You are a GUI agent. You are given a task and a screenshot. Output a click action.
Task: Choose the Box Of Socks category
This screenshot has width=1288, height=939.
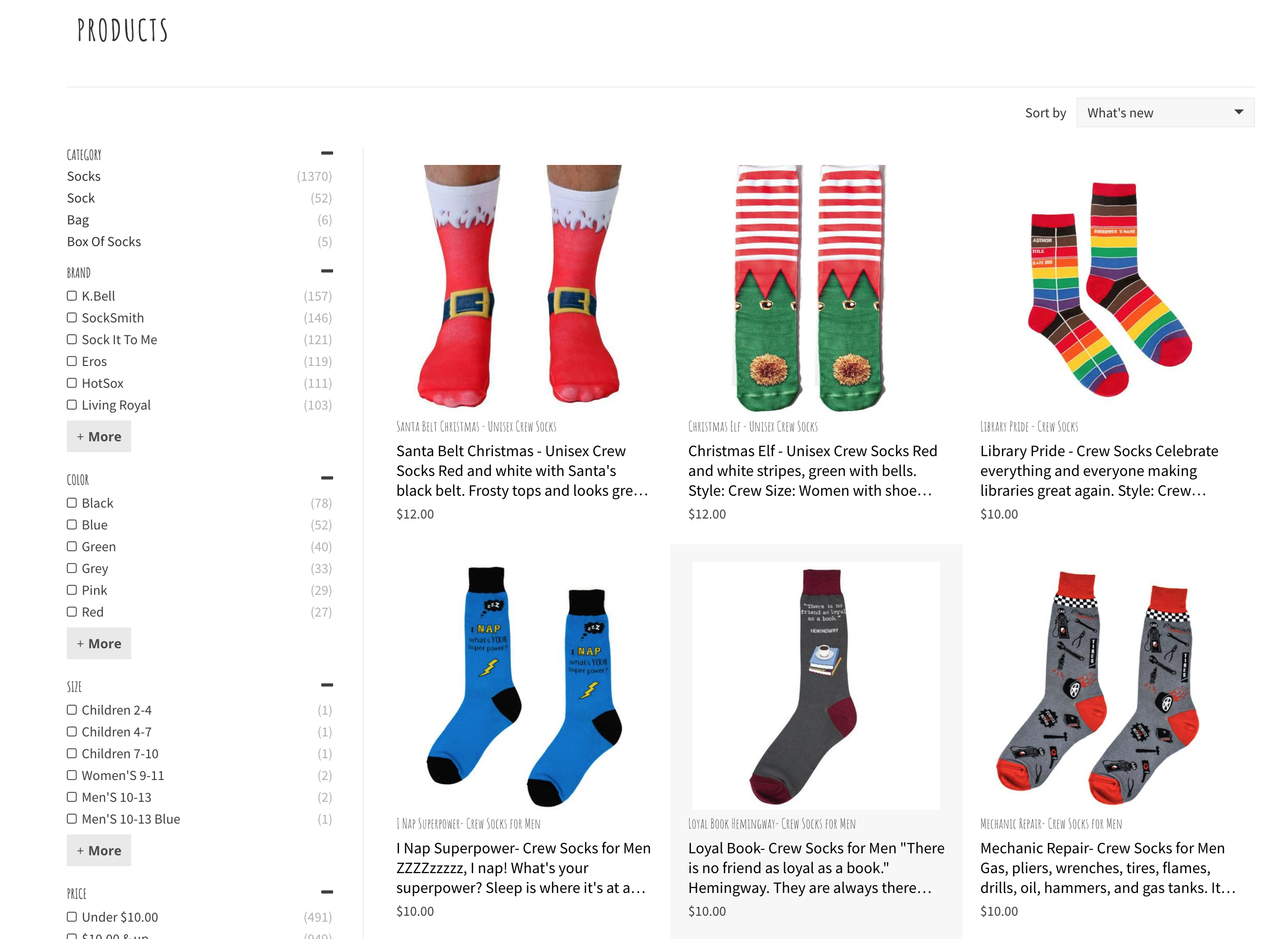[104, 242]
